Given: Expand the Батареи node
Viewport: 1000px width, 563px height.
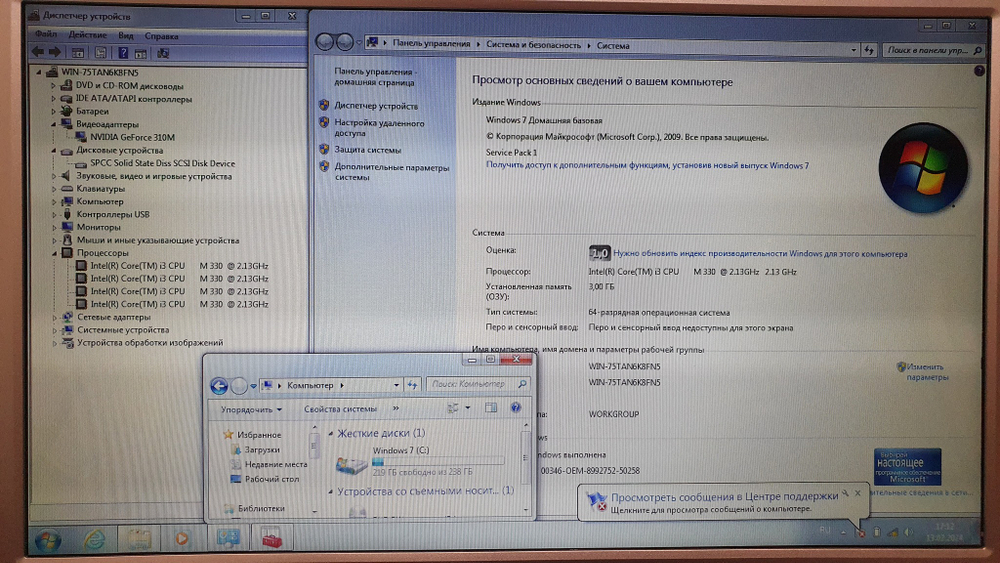Looking at the screenshot, I should 54,111.
